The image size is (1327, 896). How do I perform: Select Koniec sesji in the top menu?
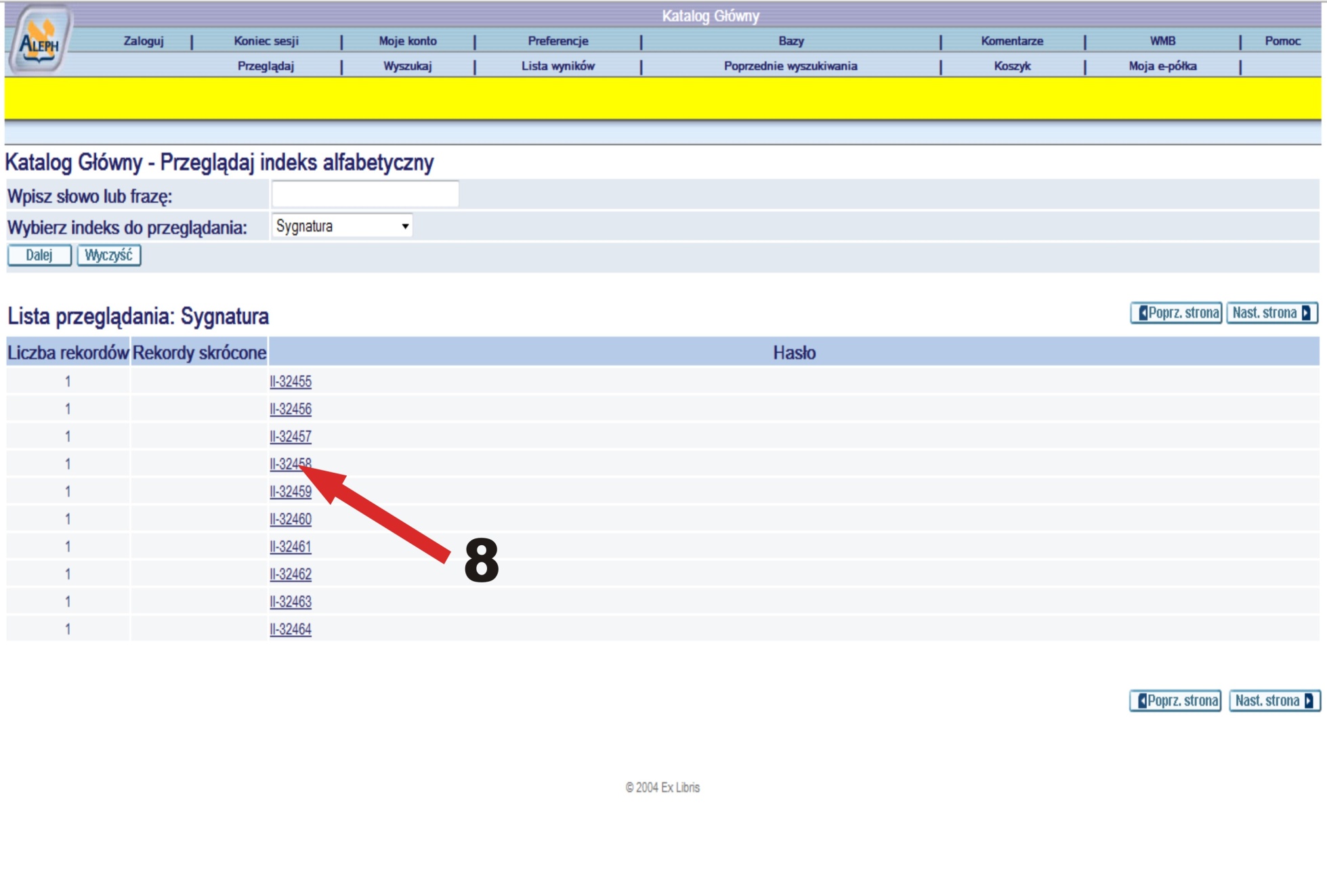click(266, 41)
